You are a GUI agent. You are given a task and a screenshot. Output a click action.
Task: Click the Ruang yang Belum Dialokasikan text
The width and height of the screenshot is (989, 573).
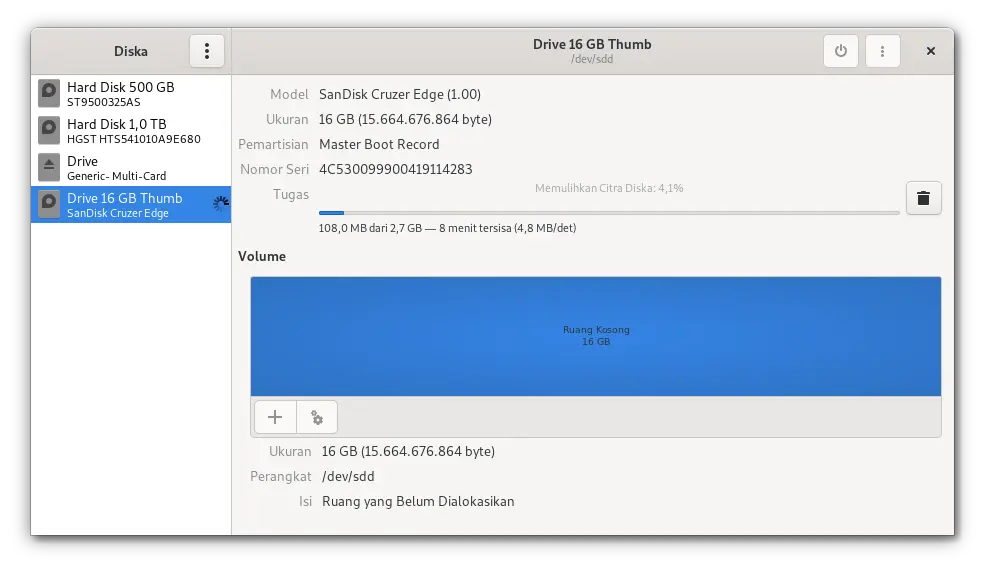418,502
